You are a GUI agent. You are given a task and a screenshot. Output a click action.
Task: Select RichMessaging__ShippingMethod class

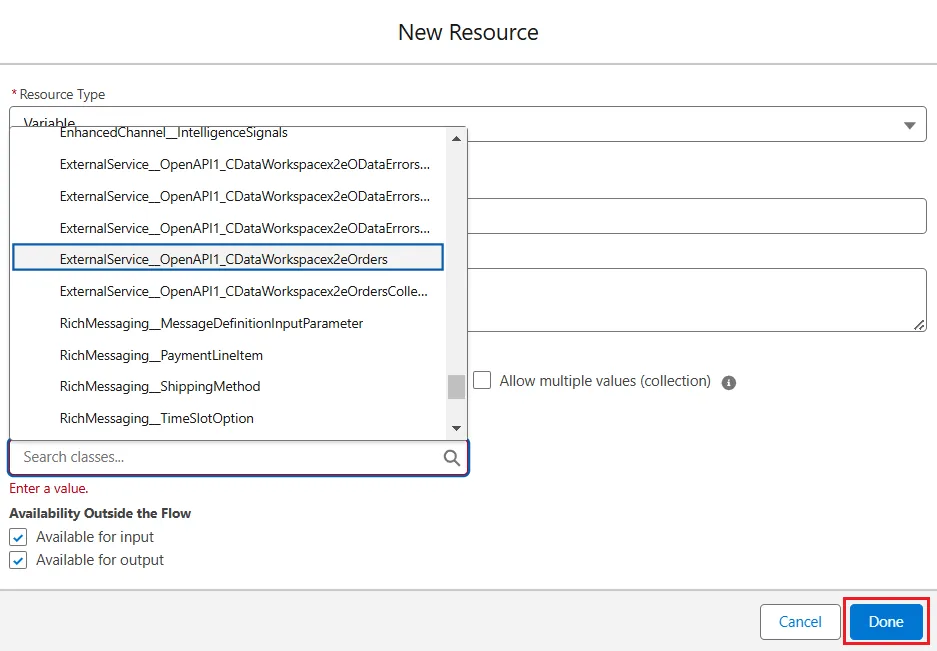160,386
